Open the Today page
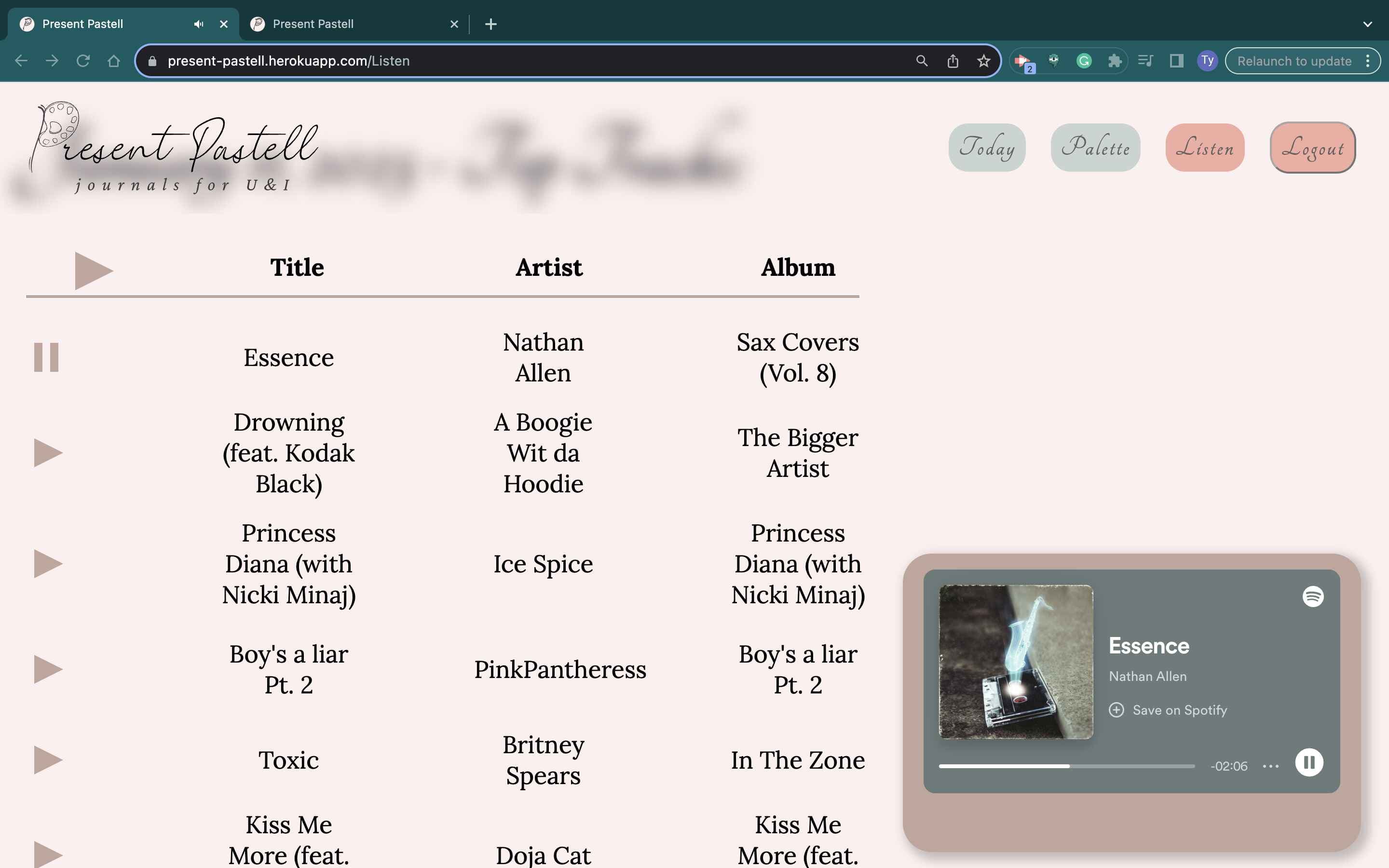 [987, 148]
